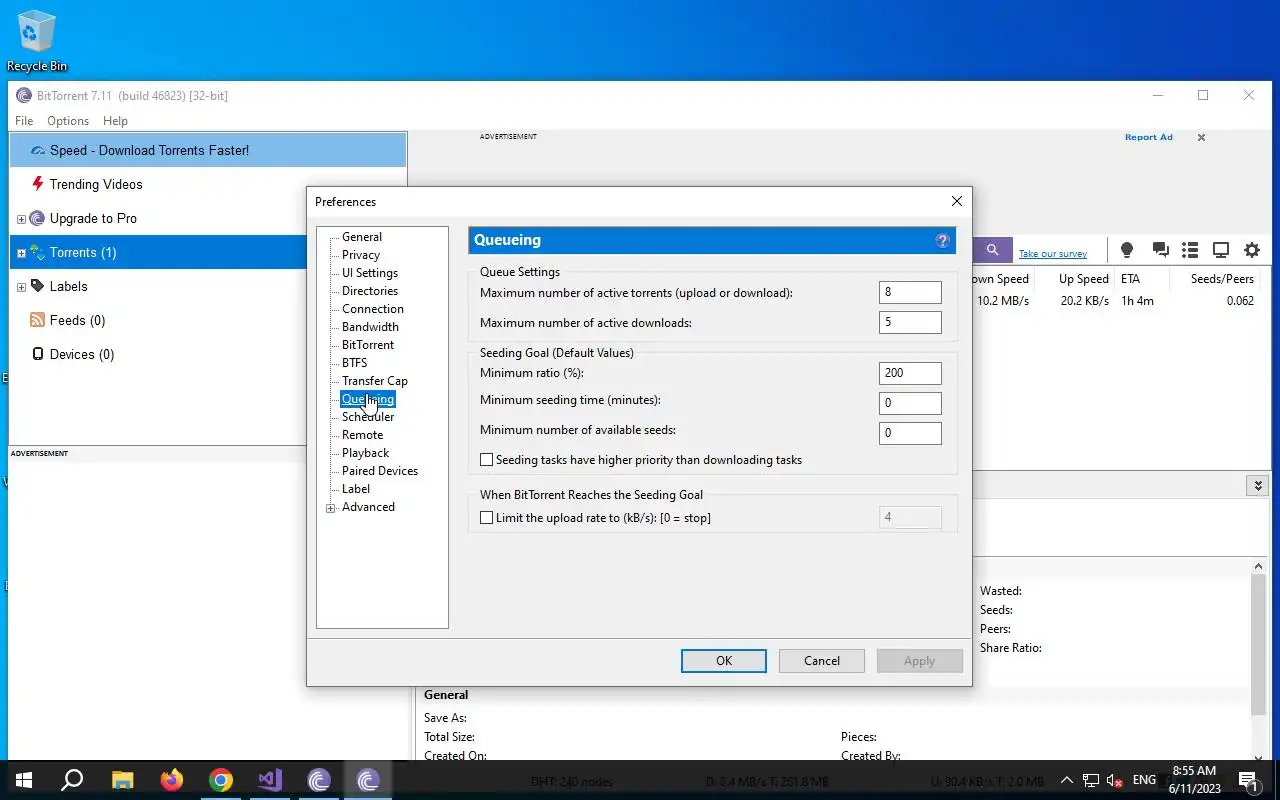Close the Preferences dialog
This screenshot has height=800, width=1280.
pos(957,201)
